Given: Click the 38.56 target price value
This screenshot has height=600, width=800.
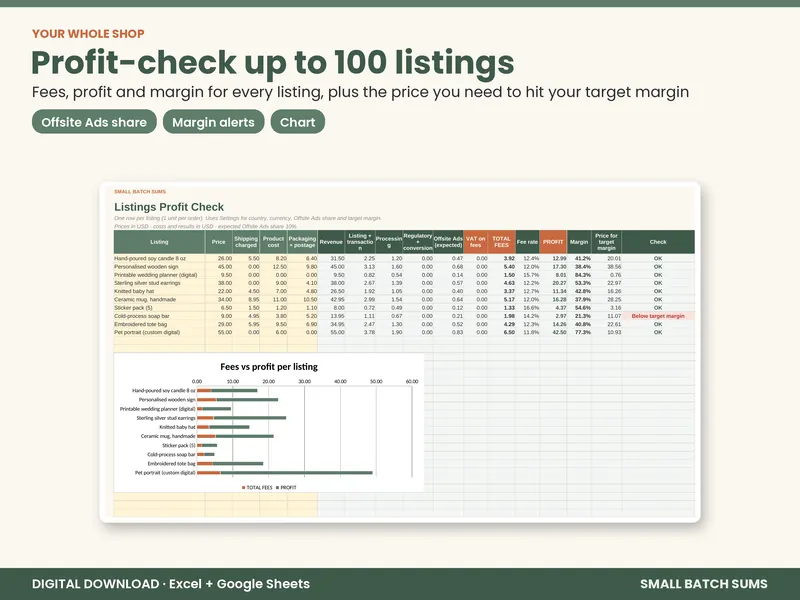Looking at the screenshot, I should [x=614, y=266].
